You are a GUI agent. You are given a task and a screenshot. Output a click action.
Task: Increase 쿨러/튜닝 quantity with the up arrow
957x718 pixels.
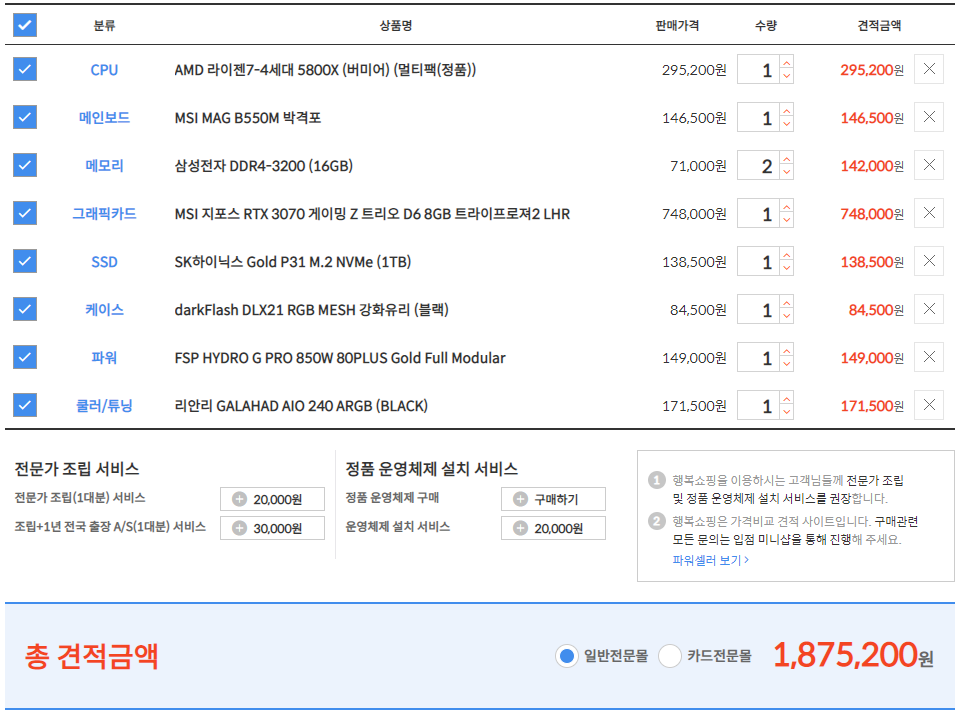[787, 399]
